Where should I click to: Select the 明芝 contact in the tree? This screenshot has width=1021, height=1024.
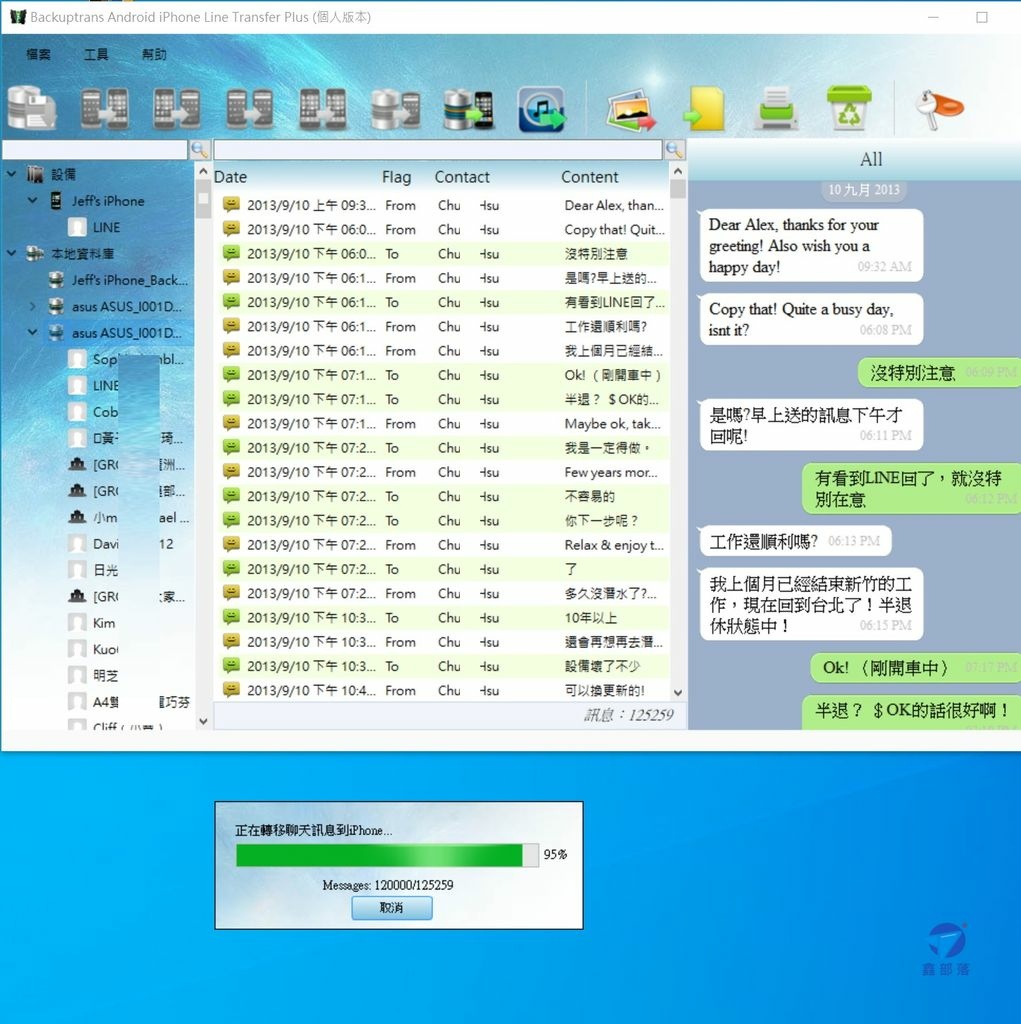click(x=105, y=675)
